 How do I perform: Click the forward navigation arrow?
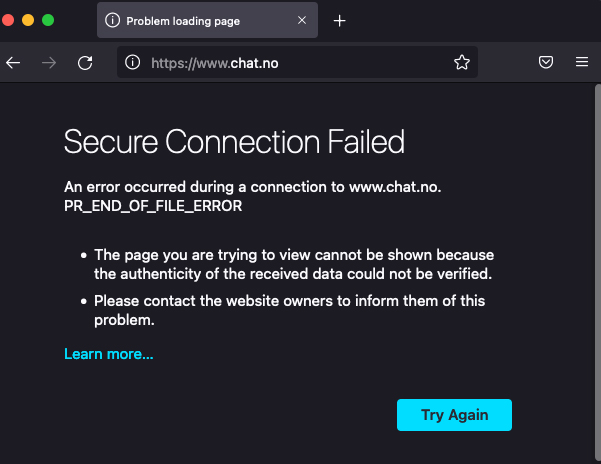49,62
